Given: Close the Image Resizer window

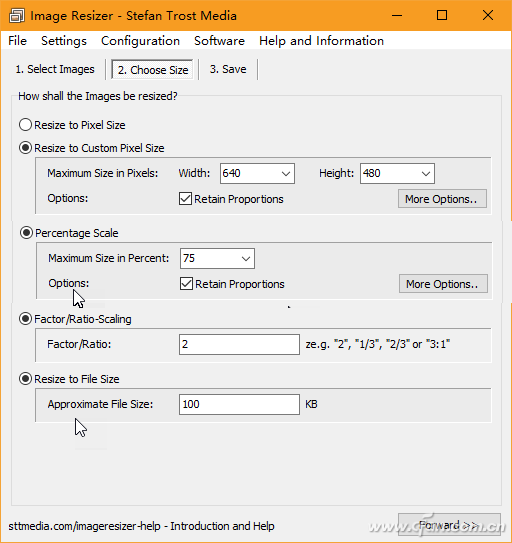Looking at the screenshot, I should point(488,16).
